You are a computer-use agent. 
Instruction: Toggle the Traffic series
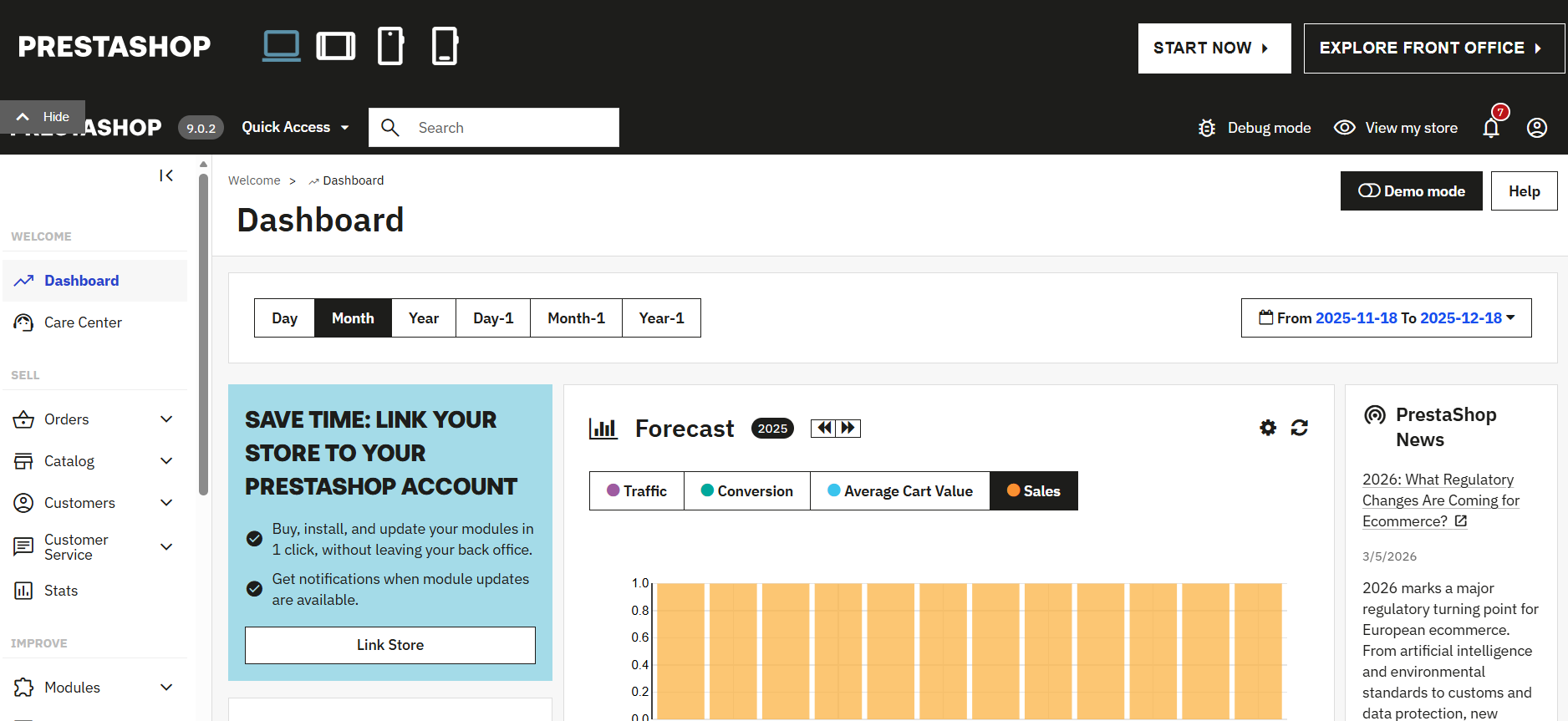(637, 491)
